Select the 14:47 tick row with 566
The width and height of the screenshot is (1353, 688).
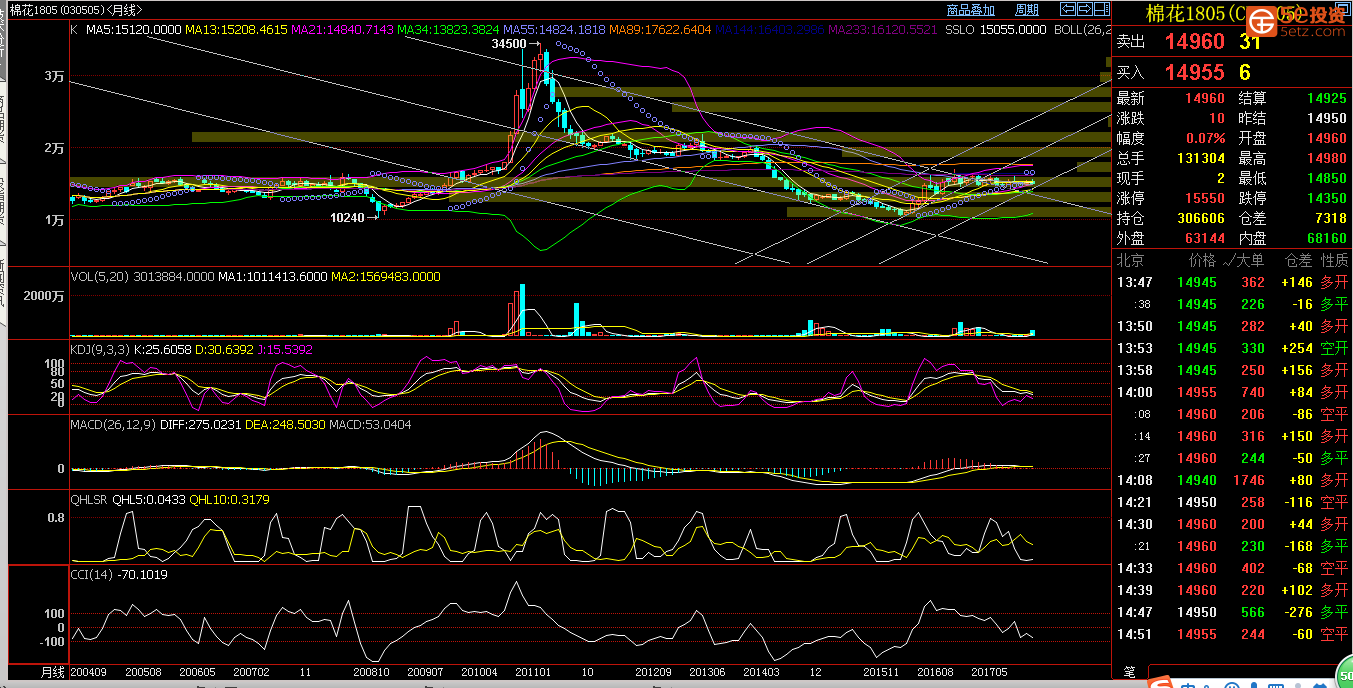1232,612
